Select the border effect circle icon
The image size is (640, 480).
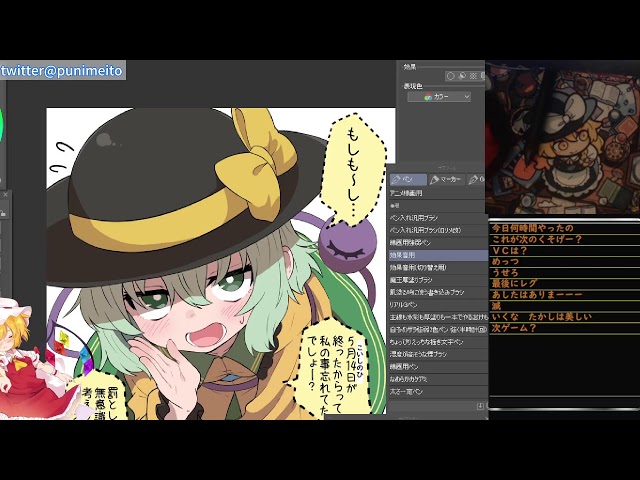(x=451, y=76)
